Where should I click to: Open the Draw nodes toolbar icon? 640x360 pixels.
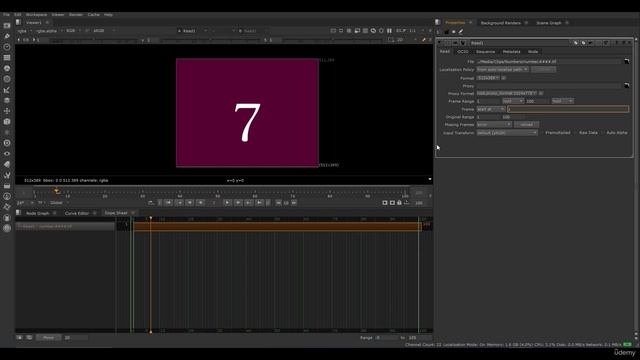point(7,36)
